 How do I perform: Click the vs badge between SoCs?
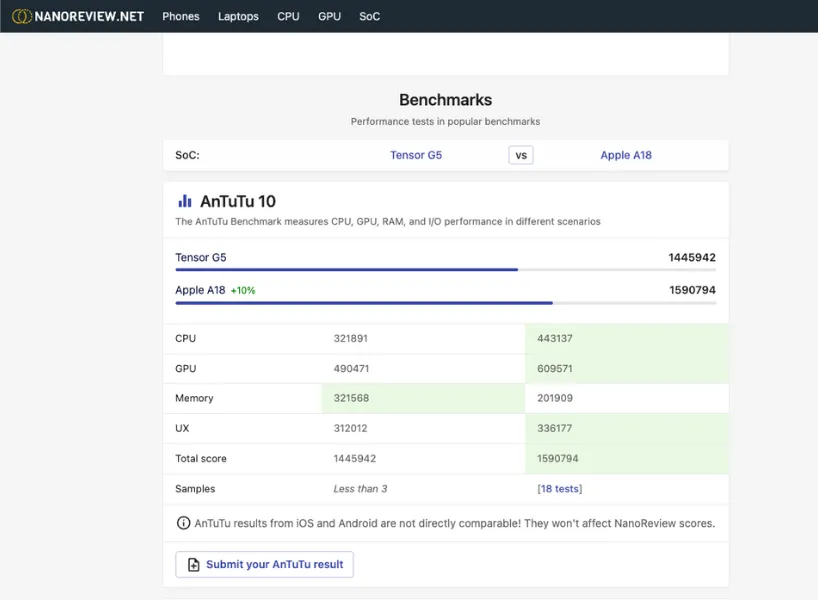click(x=521, y=155)
